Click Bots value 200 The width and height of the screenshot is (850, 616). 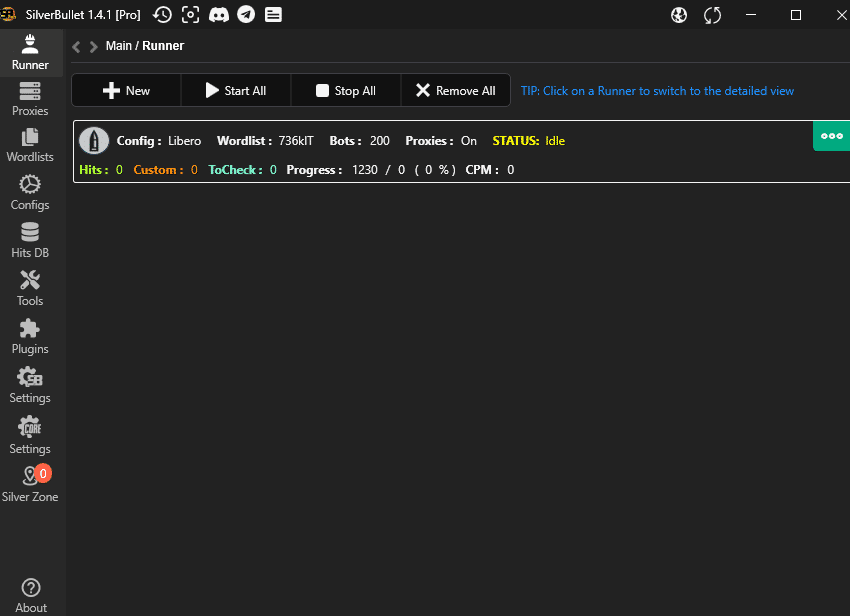pyautogui.click(x=379, y=141)
